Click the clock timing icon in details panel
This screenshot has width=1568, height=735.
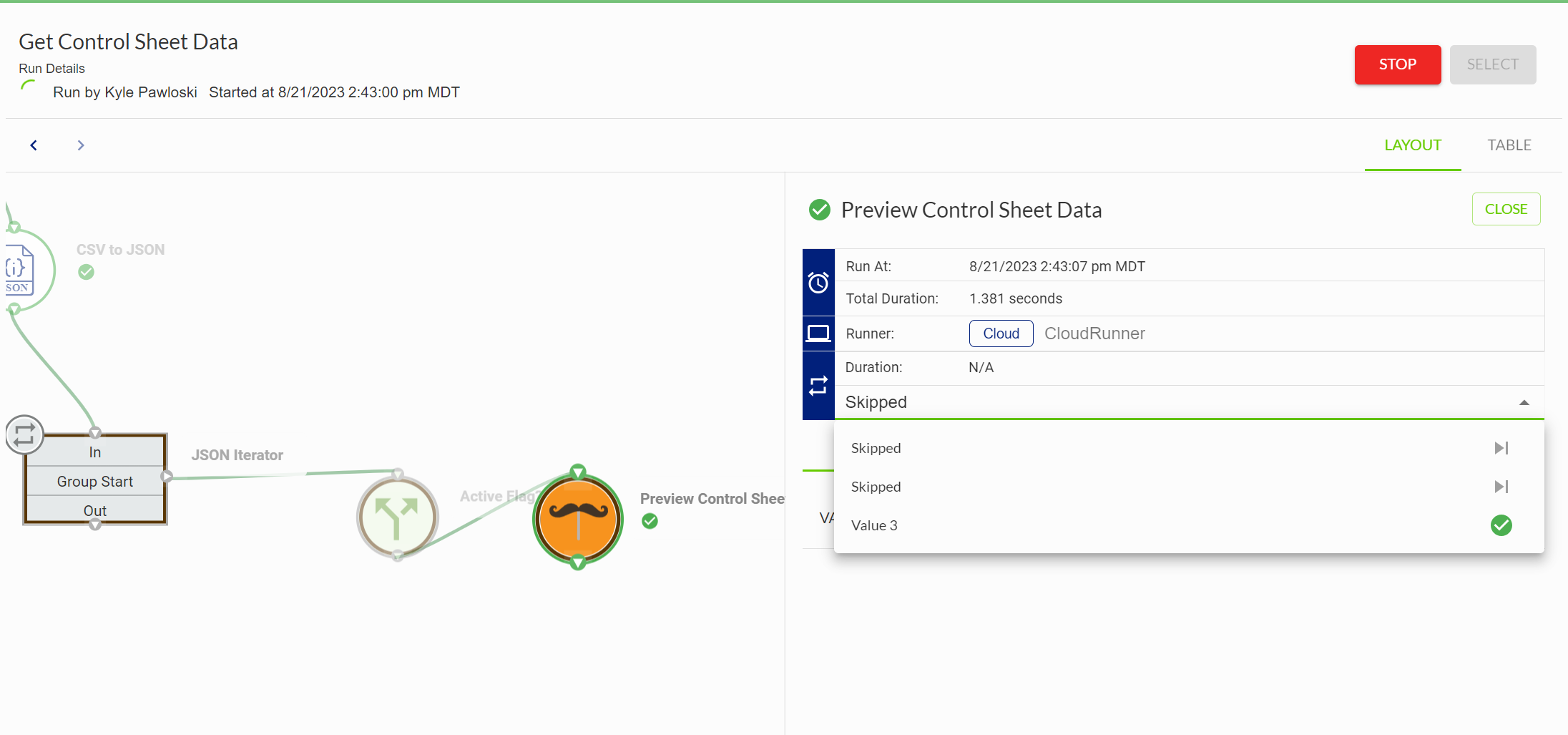tap(818, 281)
